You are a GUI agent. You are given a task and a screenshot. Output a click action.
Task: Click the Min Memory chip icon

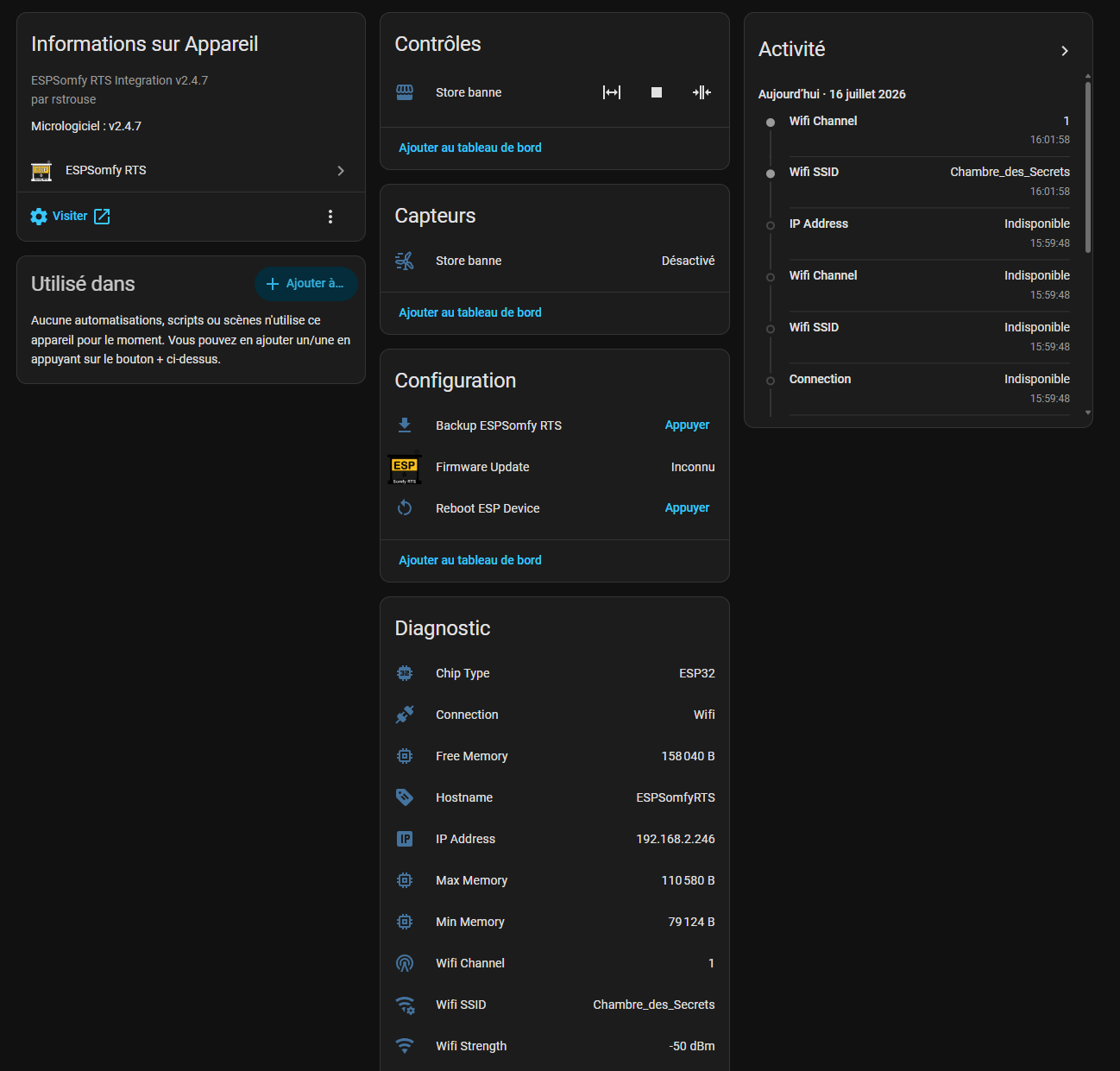[405, 922]
